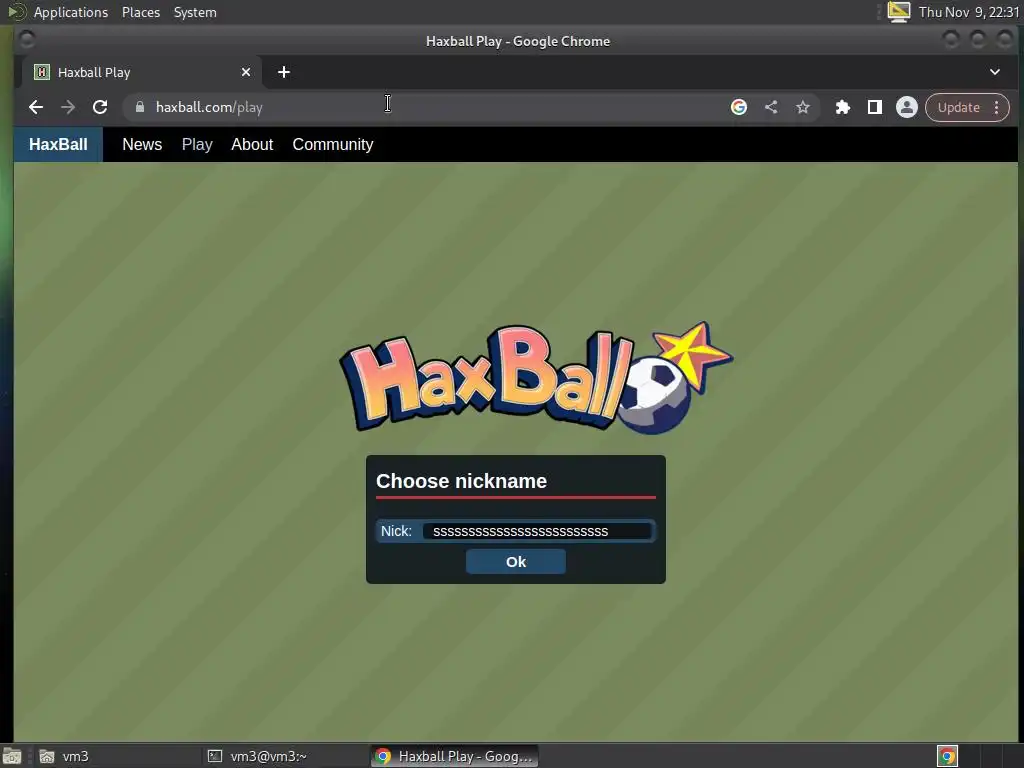This screenshot has width=1024, height=768.
Task: Click the Haxball favicon on the tab
Action: point(42,72)
